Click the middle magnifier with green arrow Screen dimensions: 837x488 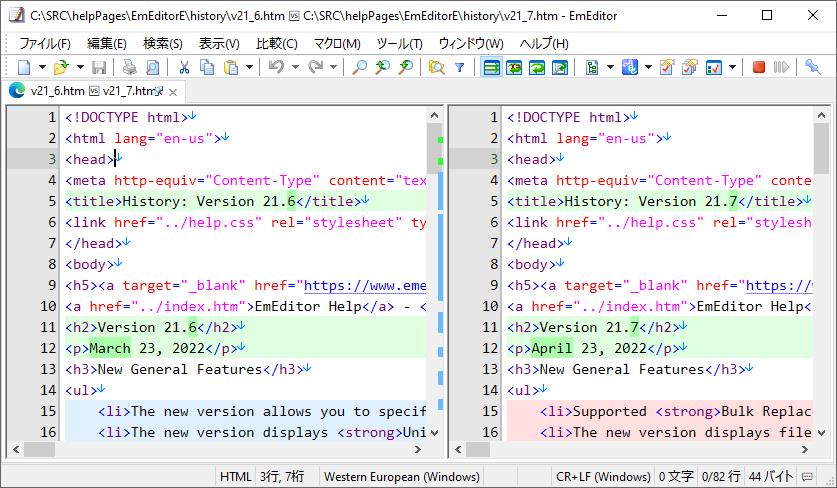[382, 67]
